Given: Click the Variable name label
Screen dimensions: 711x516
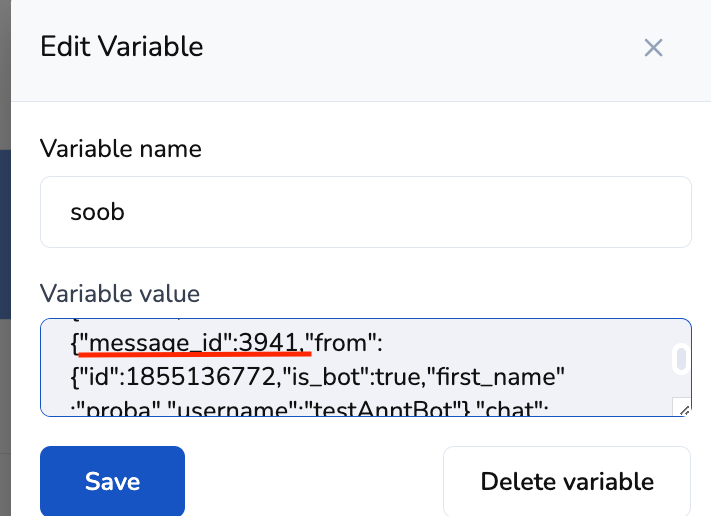Looking at the screenshot, I should point(120,149).
